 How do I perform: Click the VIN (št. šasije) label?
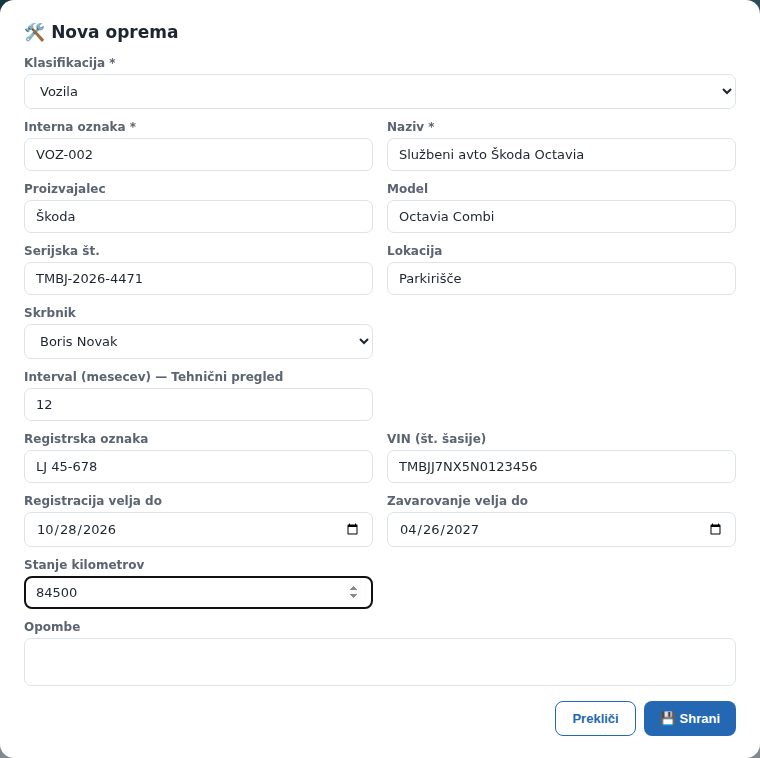point(436,439)
